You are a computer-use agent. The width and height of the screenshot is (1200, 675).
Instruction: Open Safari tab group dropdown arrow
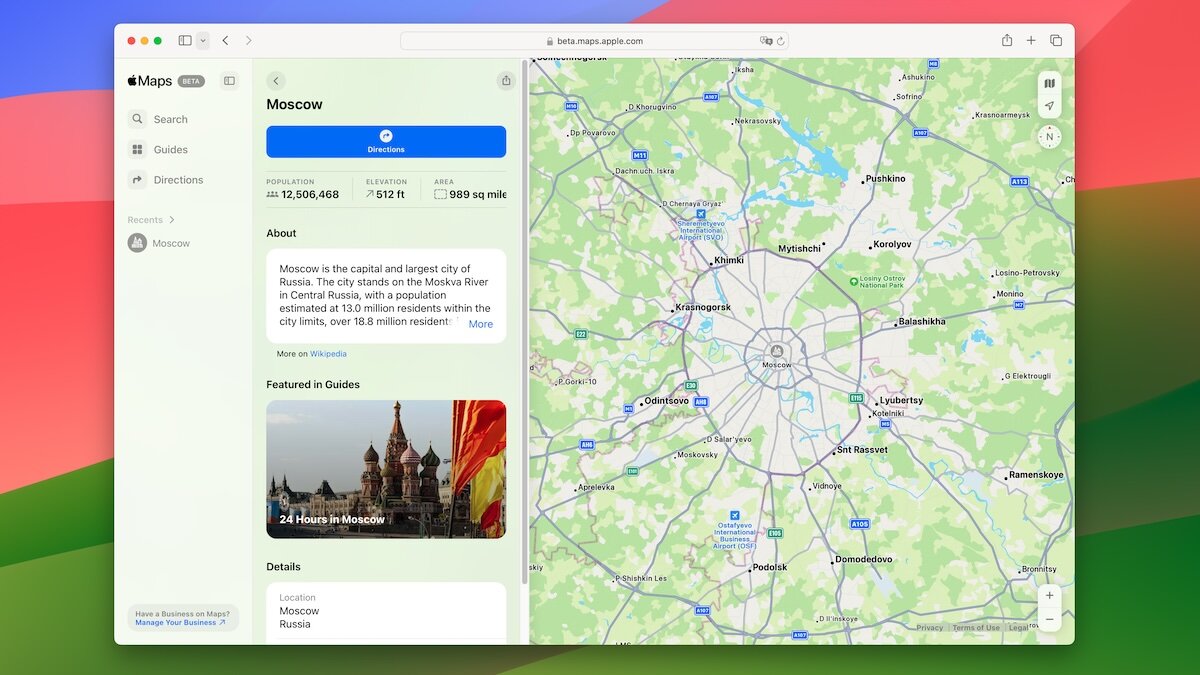tap(203, 41)
